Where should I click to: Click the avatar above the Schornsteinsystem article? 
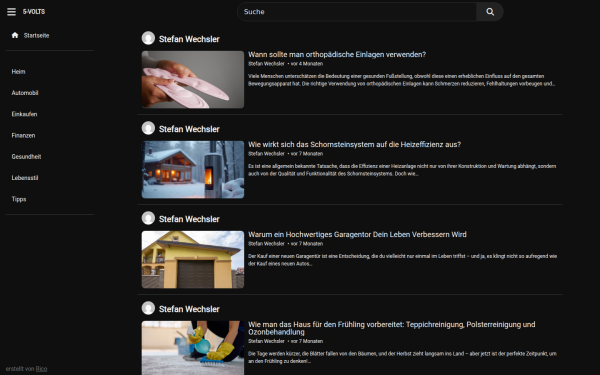pos(148,128)
